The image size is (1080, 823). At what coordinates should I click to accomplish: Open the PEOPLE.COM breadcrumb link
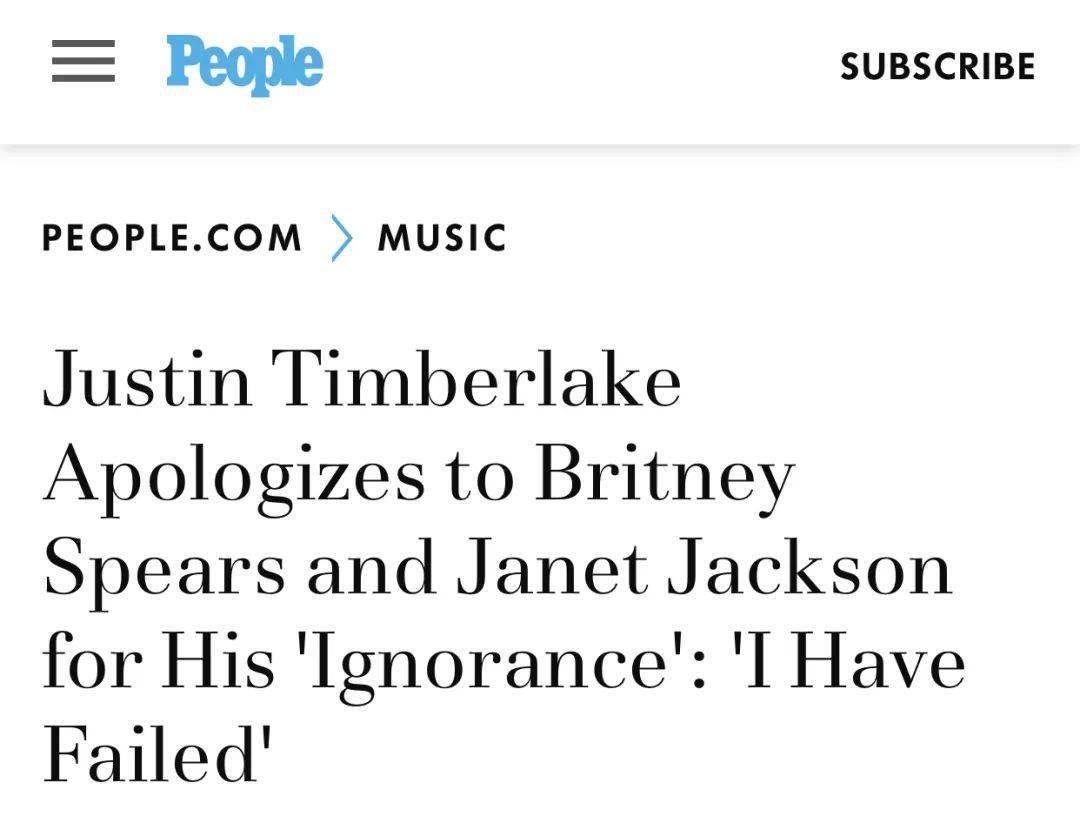pos(172,238)
